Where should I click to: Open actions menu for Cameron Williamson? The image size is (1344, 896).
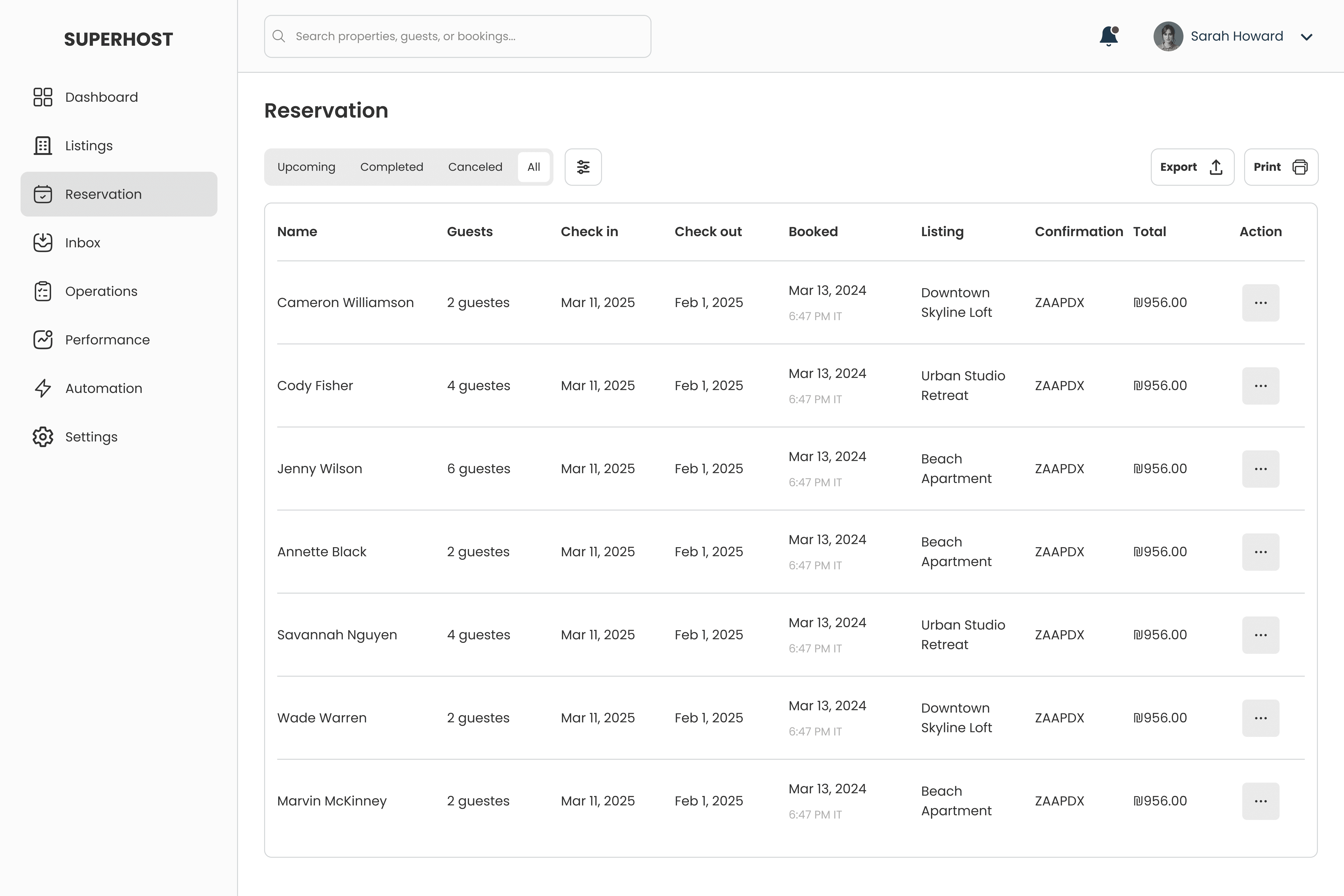(1260, 303)
